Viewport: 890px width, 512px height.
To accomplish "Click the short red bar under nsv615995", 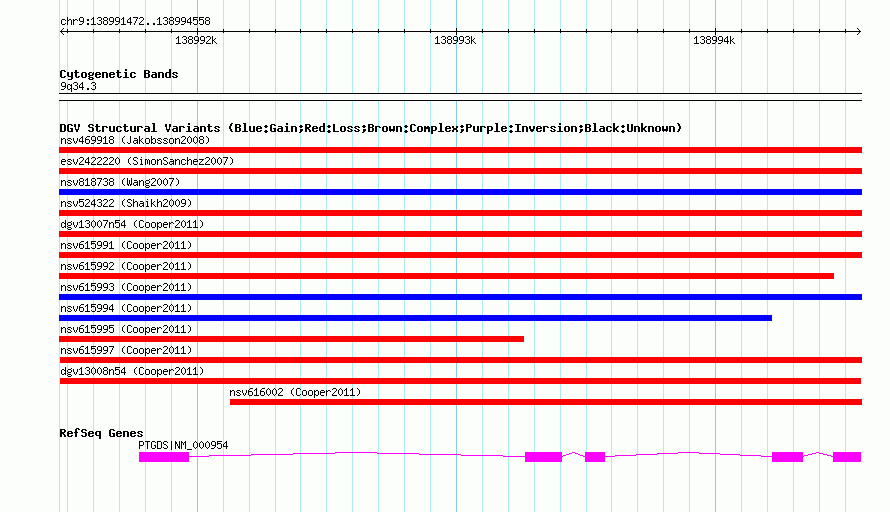I will pos(291,339).
